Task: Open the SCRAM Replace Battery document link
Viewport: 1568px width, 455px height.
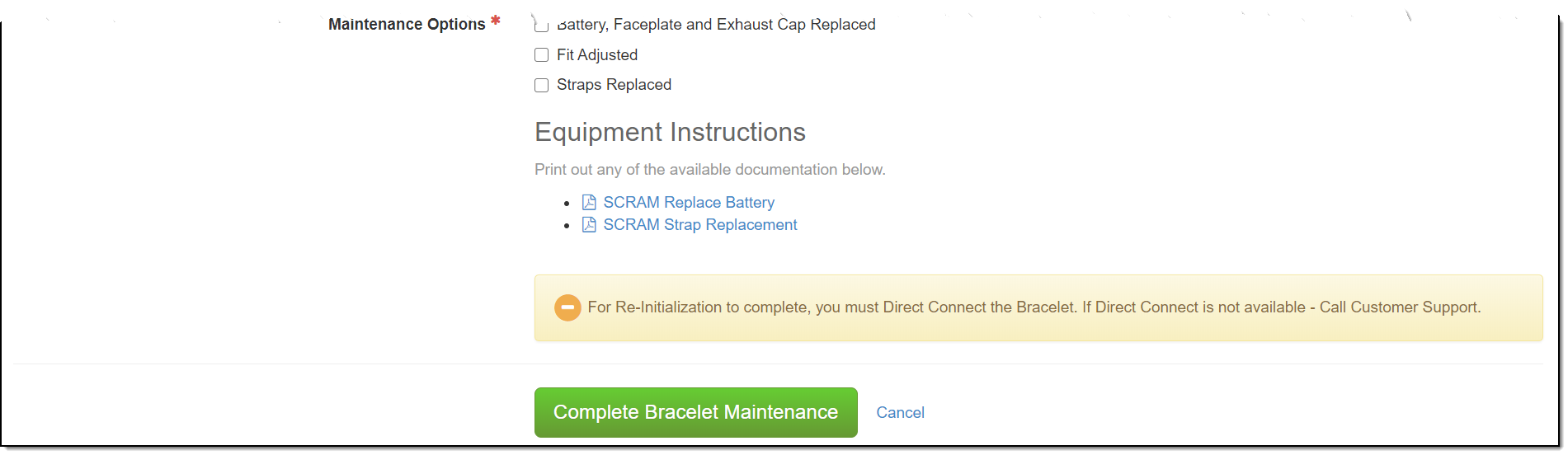Action: click(689, 203)
